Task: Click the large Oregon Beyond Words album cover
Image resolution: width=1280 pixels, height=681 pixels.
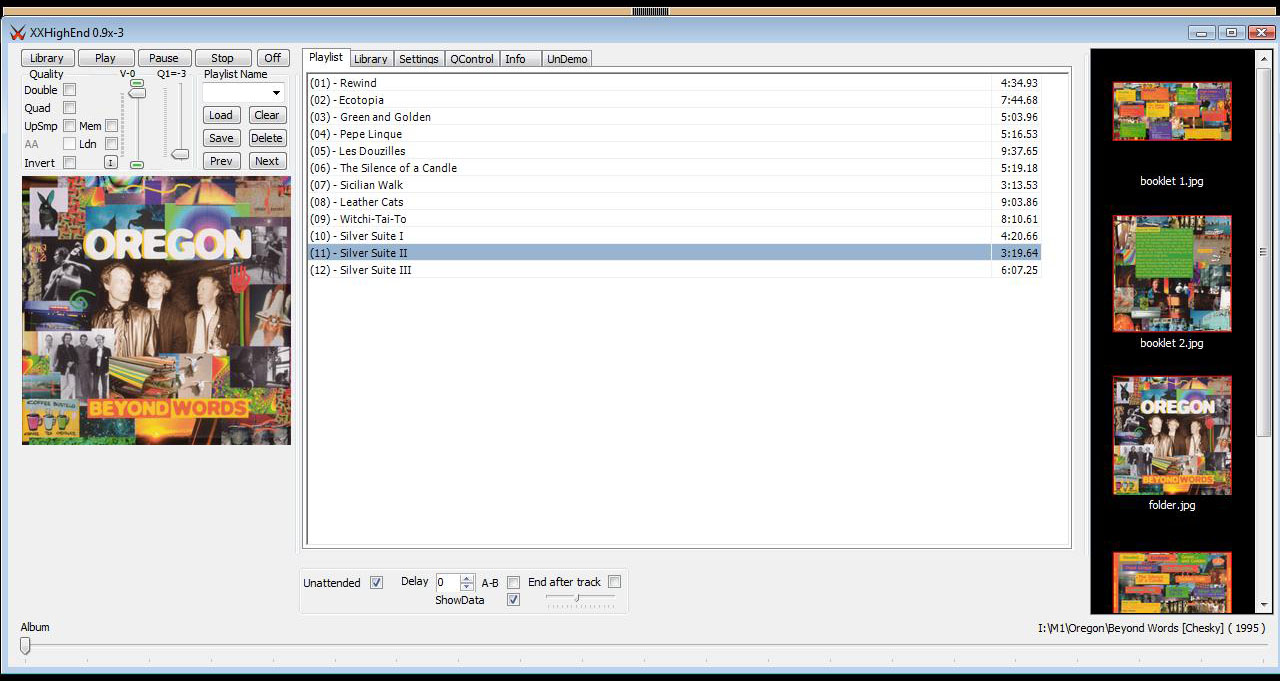Action: (x=156, y=311)
